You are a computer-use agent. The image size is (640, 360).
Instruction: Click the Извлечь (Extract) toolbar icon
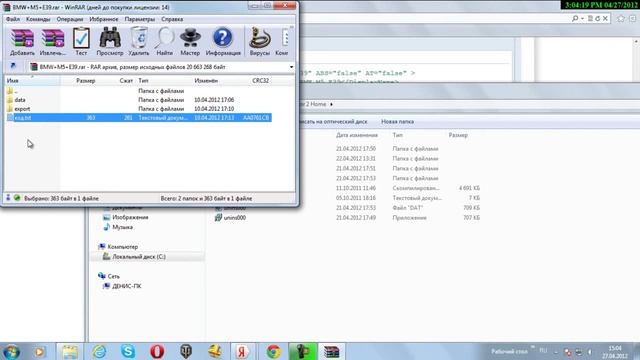coord(53,41)
